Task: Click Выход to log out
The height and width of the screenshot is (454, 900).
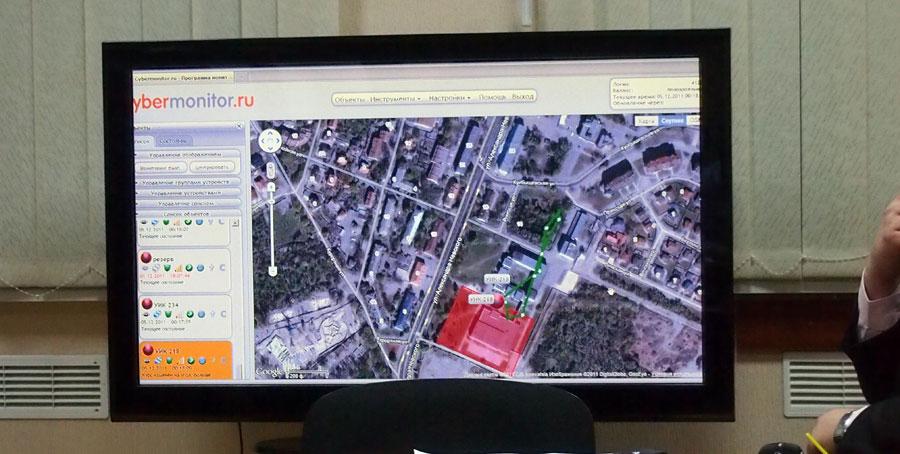Action: tap(523, 97)
